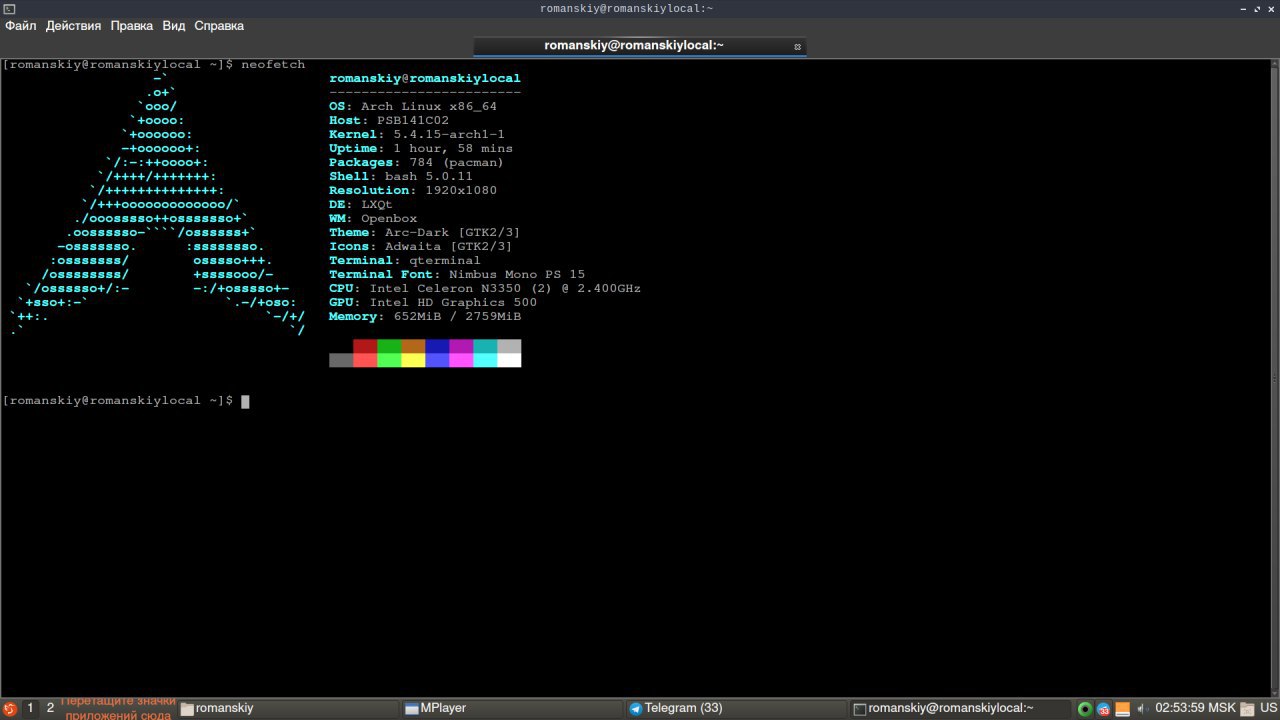The image size is (1280, 720).
Task: Click the Uptime: 1 hour, 58 mins line
Action: pos(421,148)
